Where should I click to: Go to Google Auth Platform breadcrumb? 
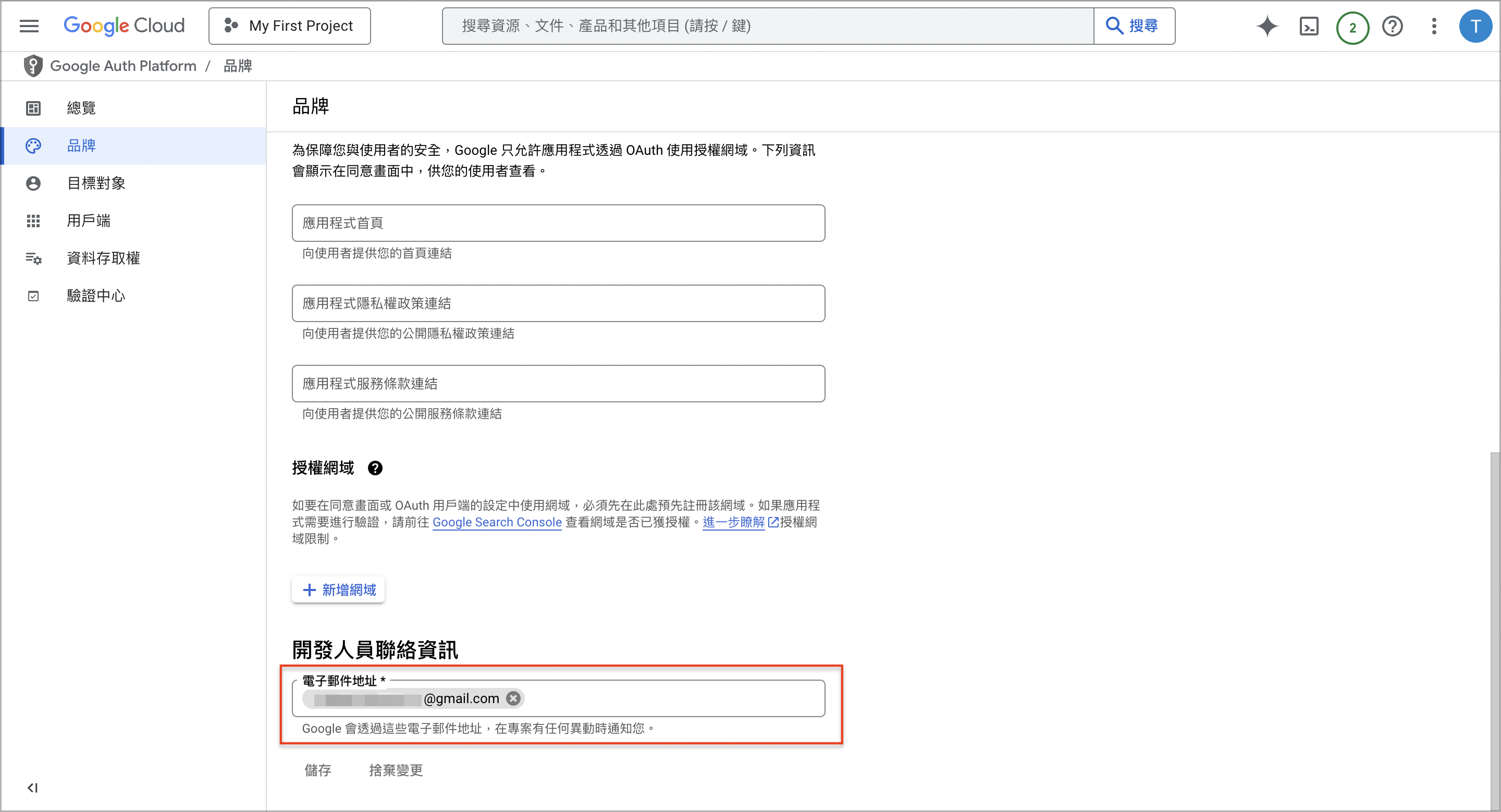pos(123,66)
